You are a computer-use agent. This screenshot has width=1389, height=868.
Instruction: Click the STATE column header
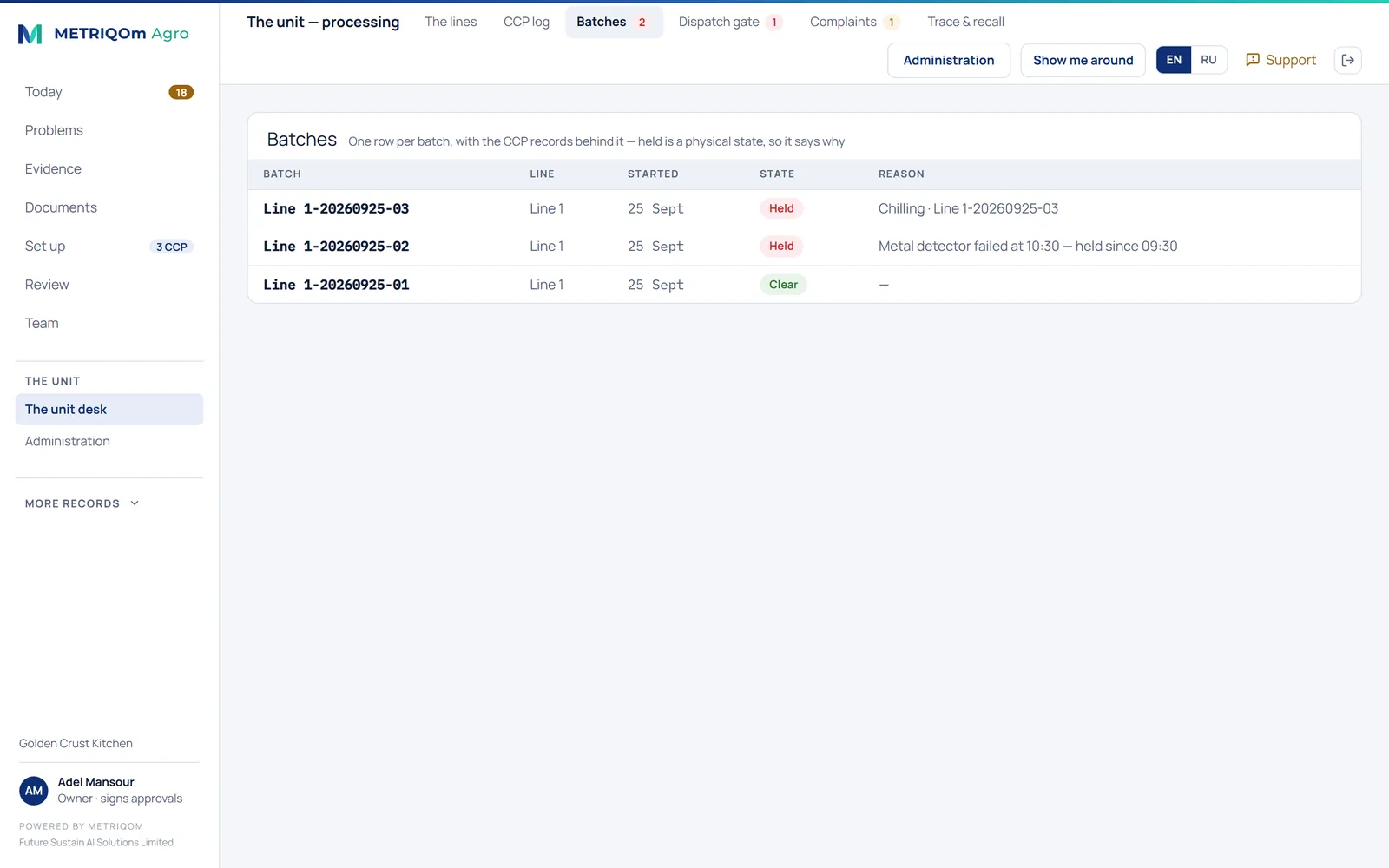777,174
